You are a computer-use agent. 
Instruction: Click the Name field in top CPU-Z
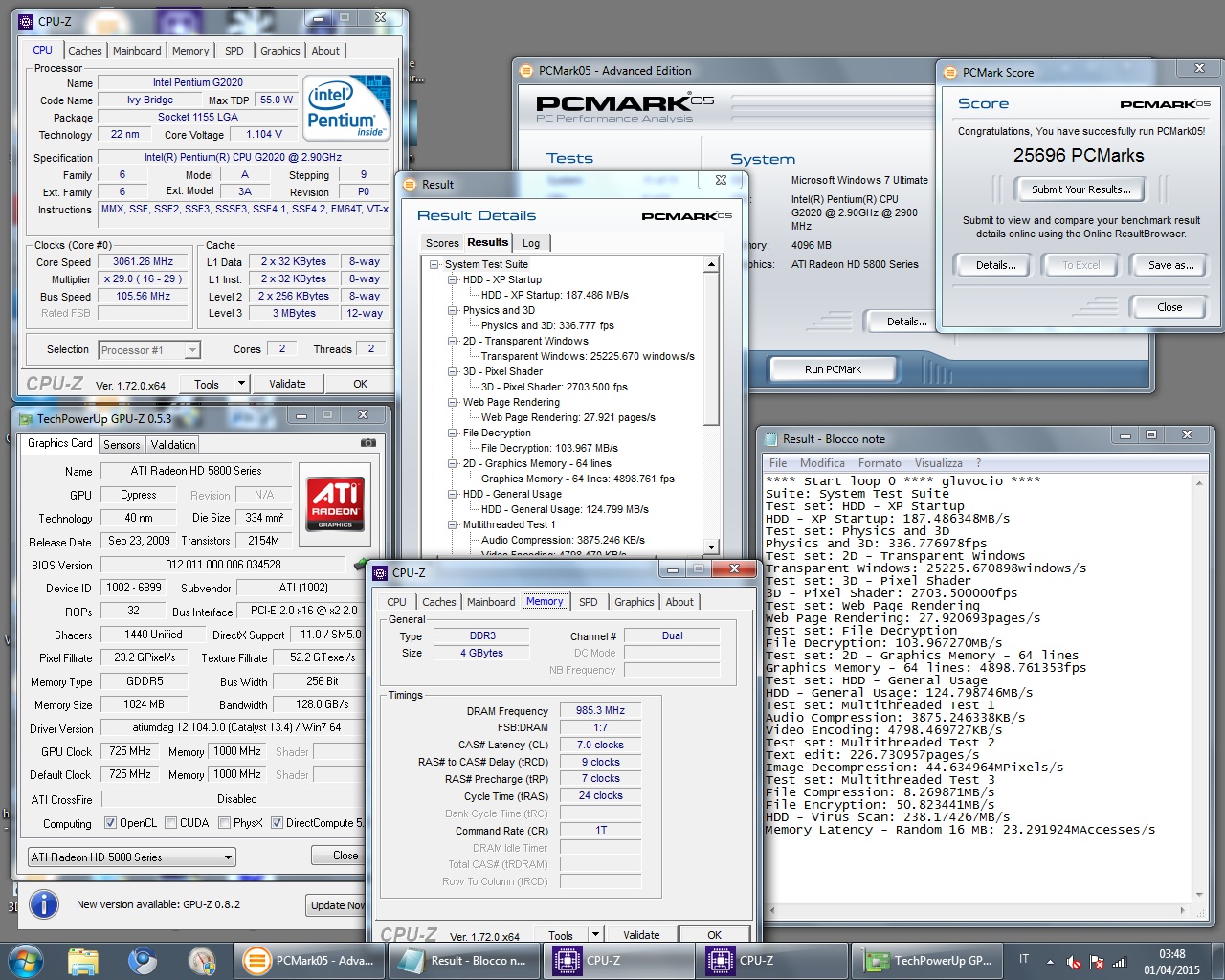pyautogui.click(x=197, y=82)
